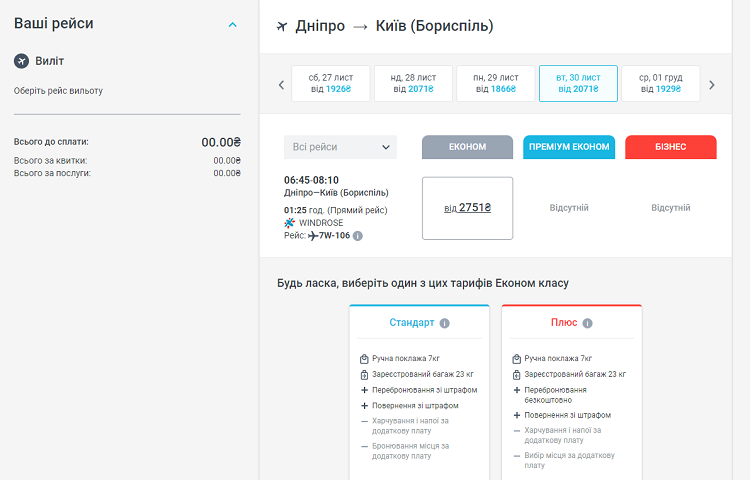Image resolution: width=750 pixels, height=480 pixels.
Task: Click the ПРЕМІУМ ЕКОНОМ class button
Action: click(x=569, y=147)
